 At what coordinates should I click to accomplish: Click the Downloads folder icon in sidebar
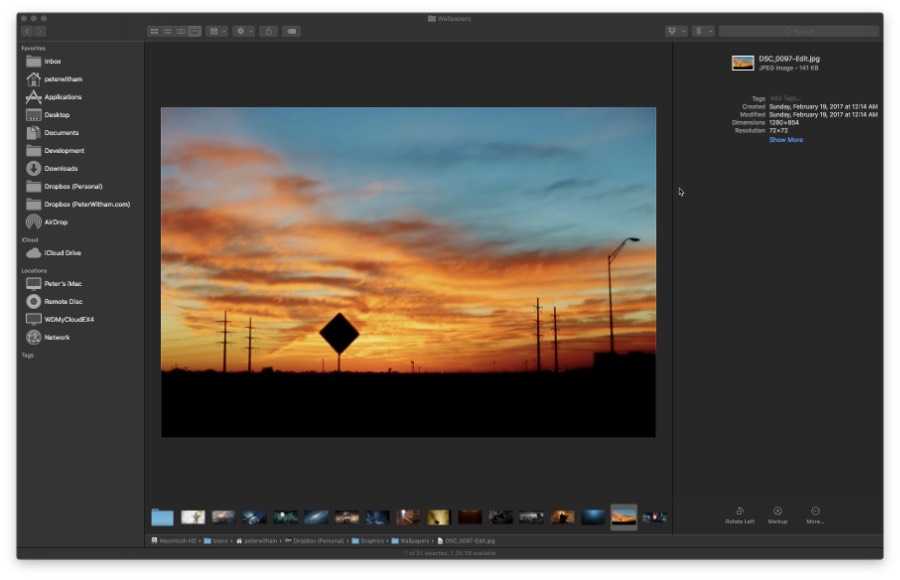click(34, 168)
